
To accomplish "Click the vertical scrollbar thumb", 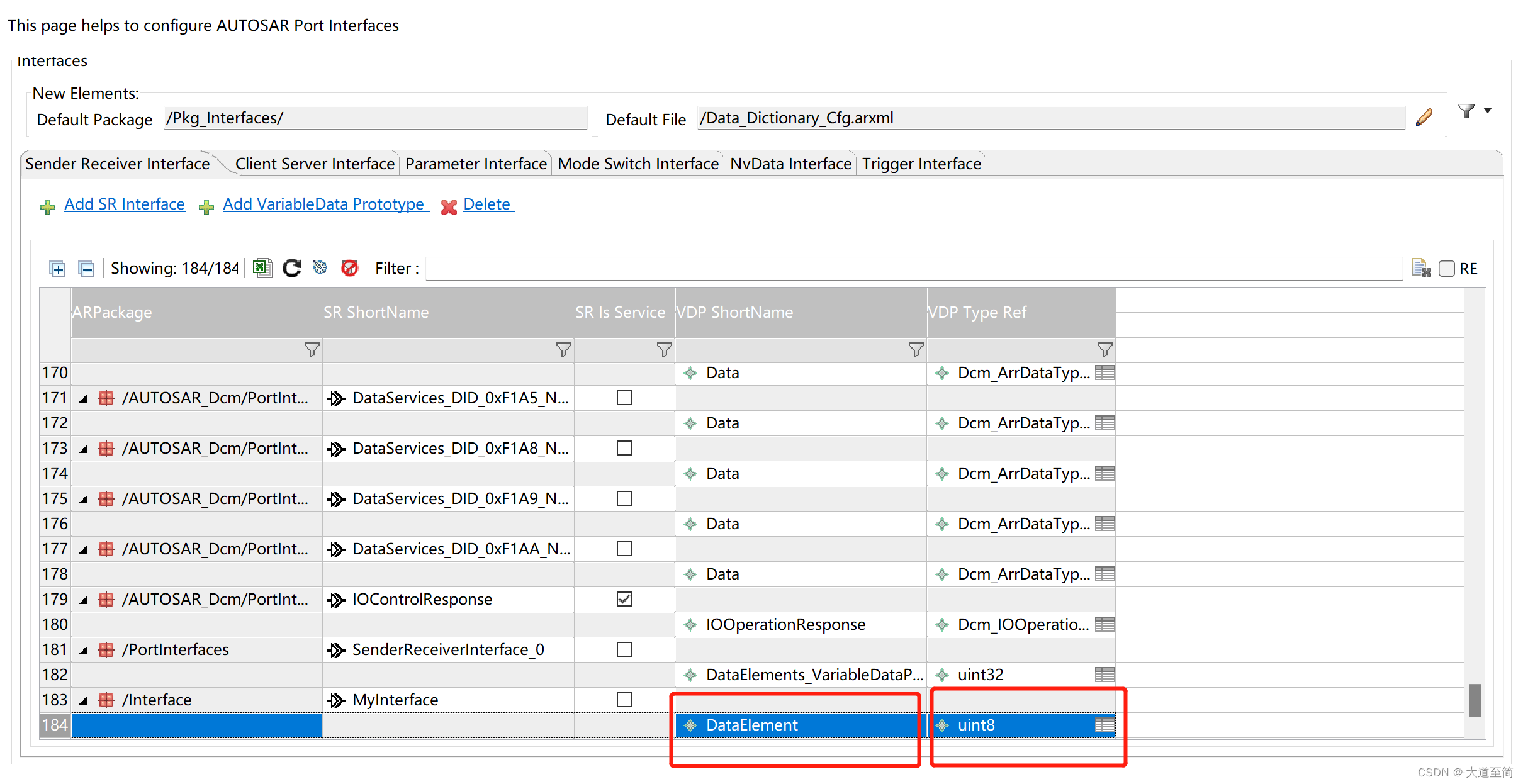I will (x=1474, y=700).
